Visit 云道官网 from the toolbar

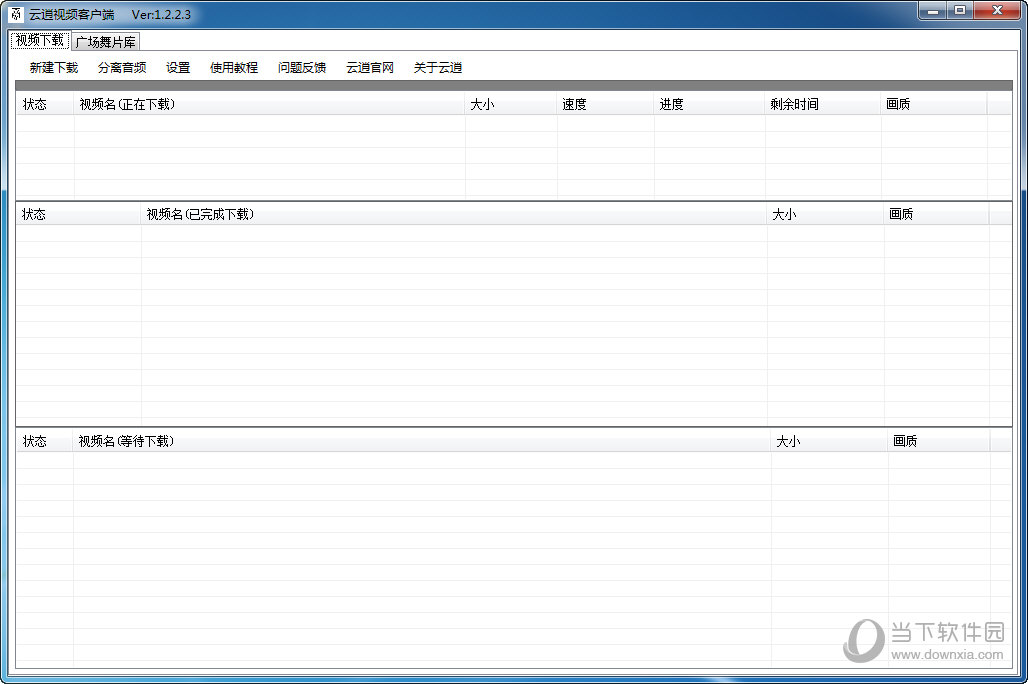tap(370, 68)
